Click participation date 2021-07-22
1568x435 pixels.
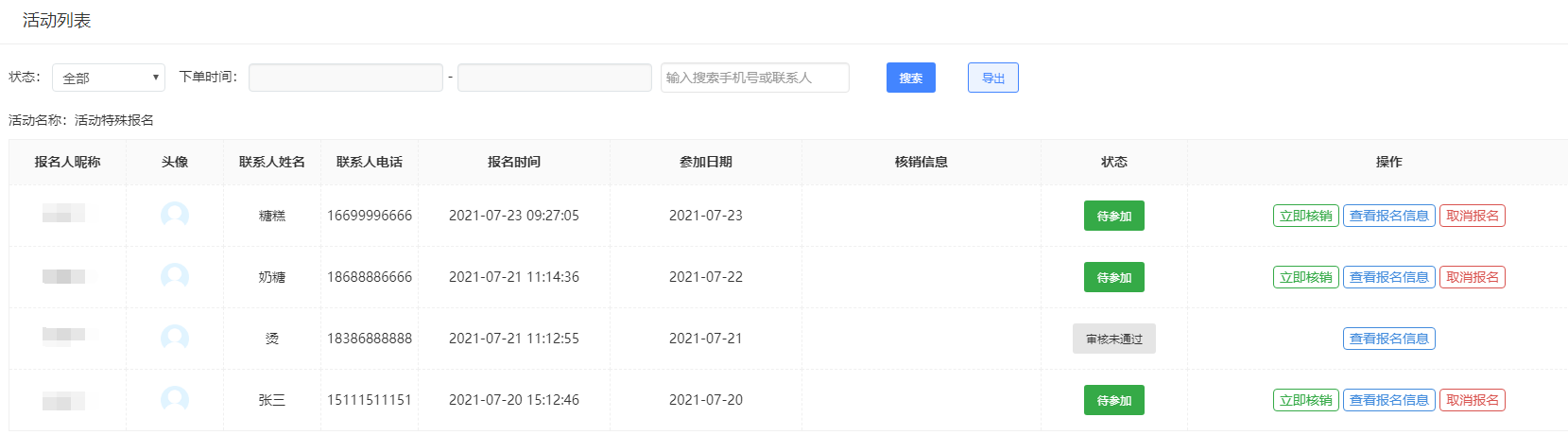(x=706, y=277)
